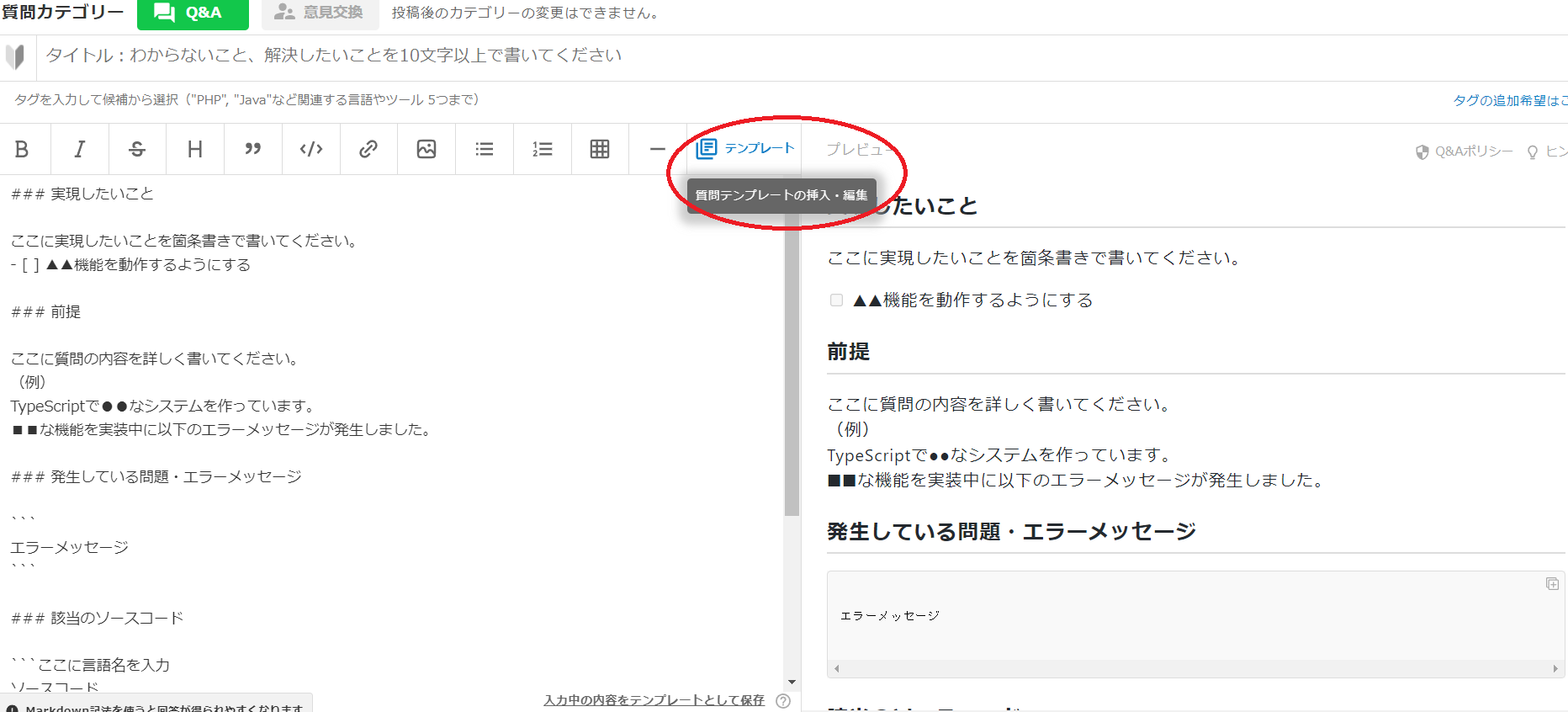Screen dimensions: 1568x712
Task: Insert a hyperlink
Action: pyautogui.click(x=368, y=149)
